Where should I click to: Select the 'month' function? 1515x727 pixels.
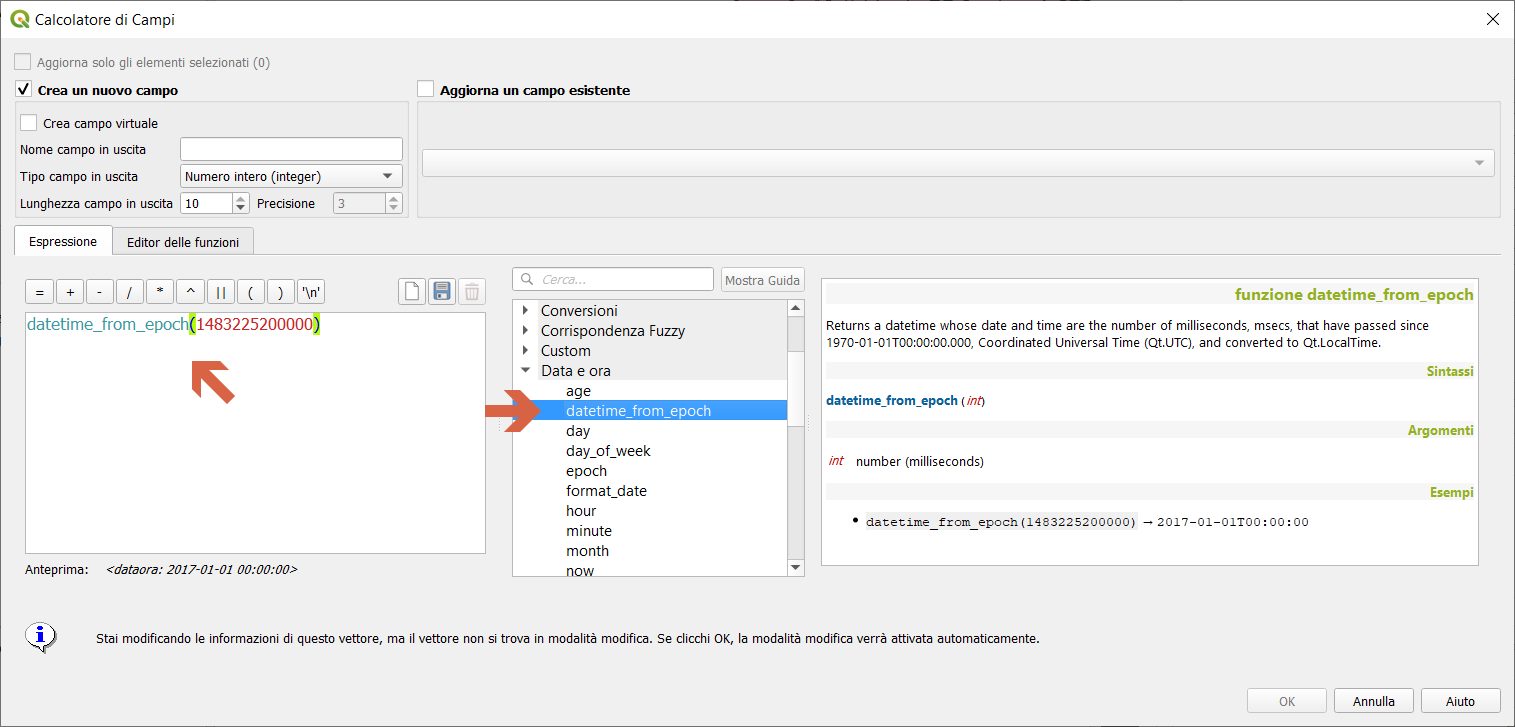pos(587,551)
